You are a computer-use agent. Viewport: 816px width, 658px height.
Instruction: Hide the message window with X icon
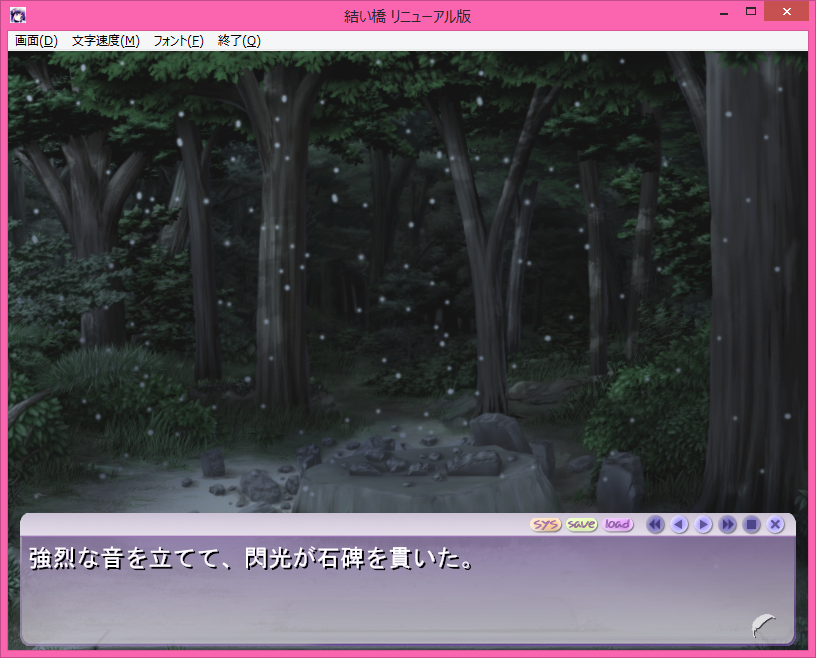tap(775, 524)
